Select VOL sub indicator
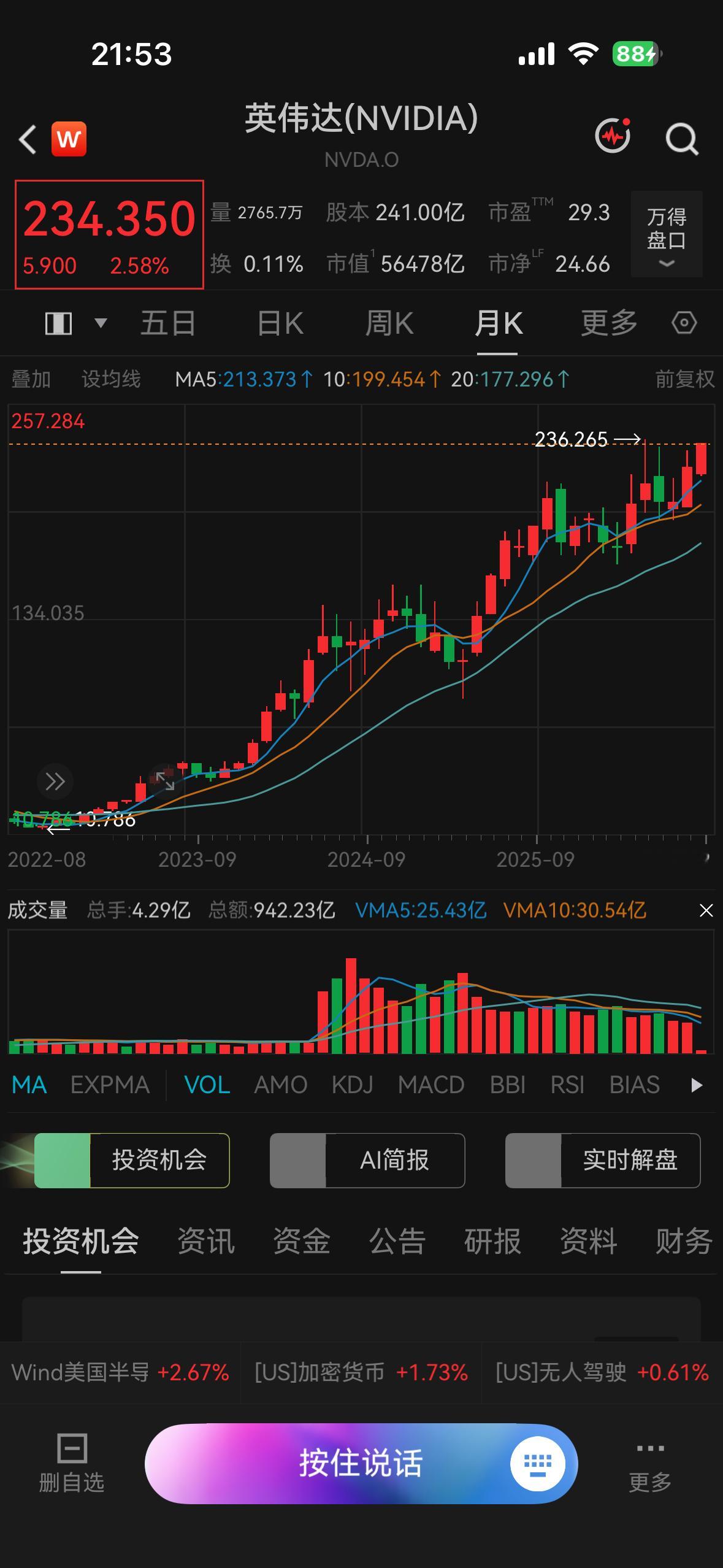This screenshot has width=723, height=1568. [207, 1085]
